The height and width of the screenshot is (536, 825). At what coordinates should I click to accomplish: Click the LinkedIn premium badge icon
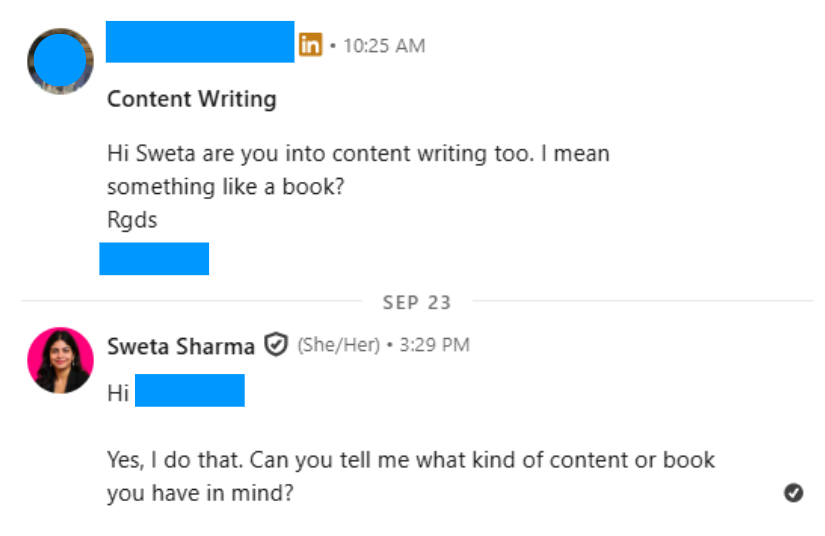coord(311,45)
